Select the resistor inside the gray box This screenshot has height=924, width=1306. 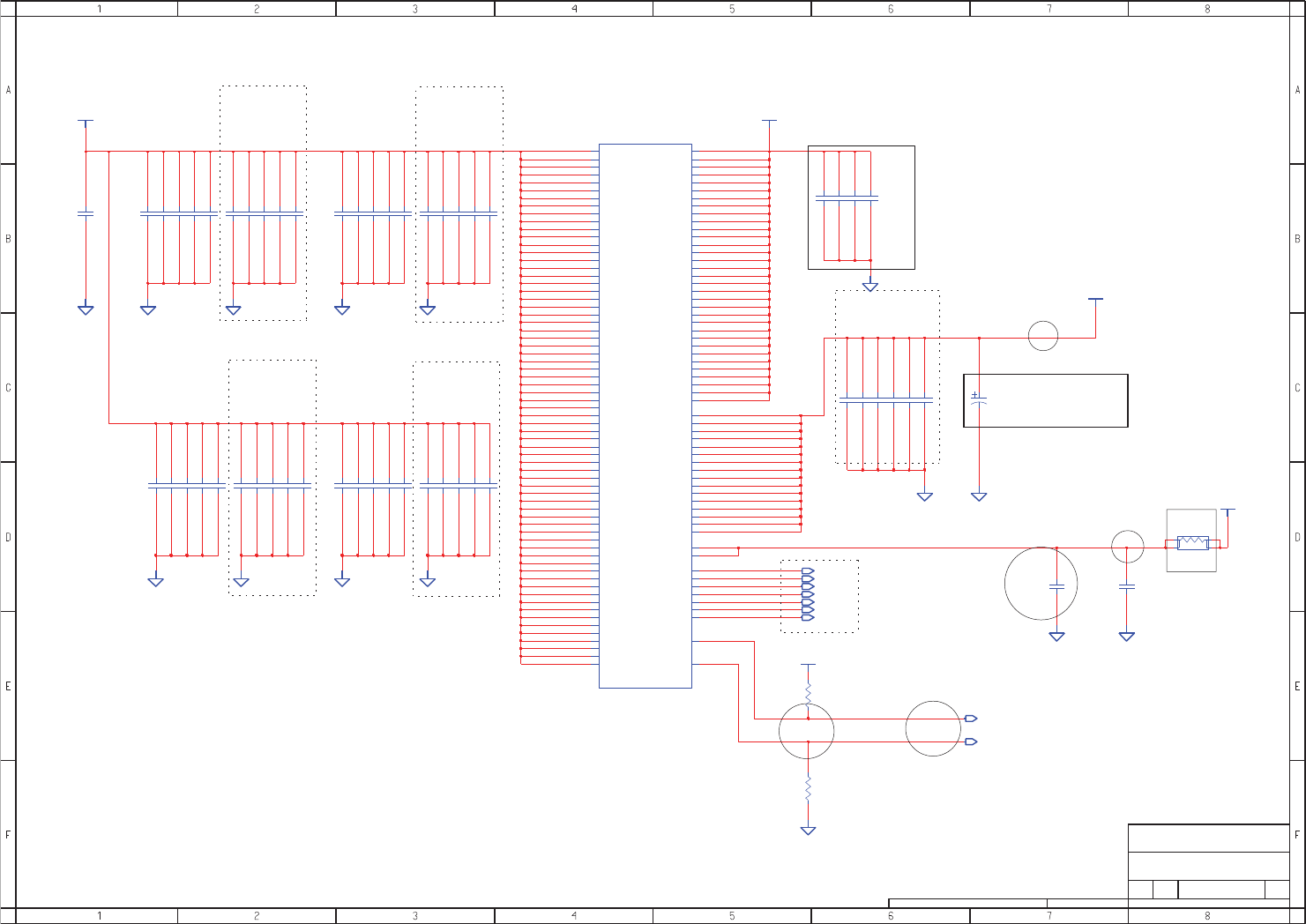coord(1192,542)
